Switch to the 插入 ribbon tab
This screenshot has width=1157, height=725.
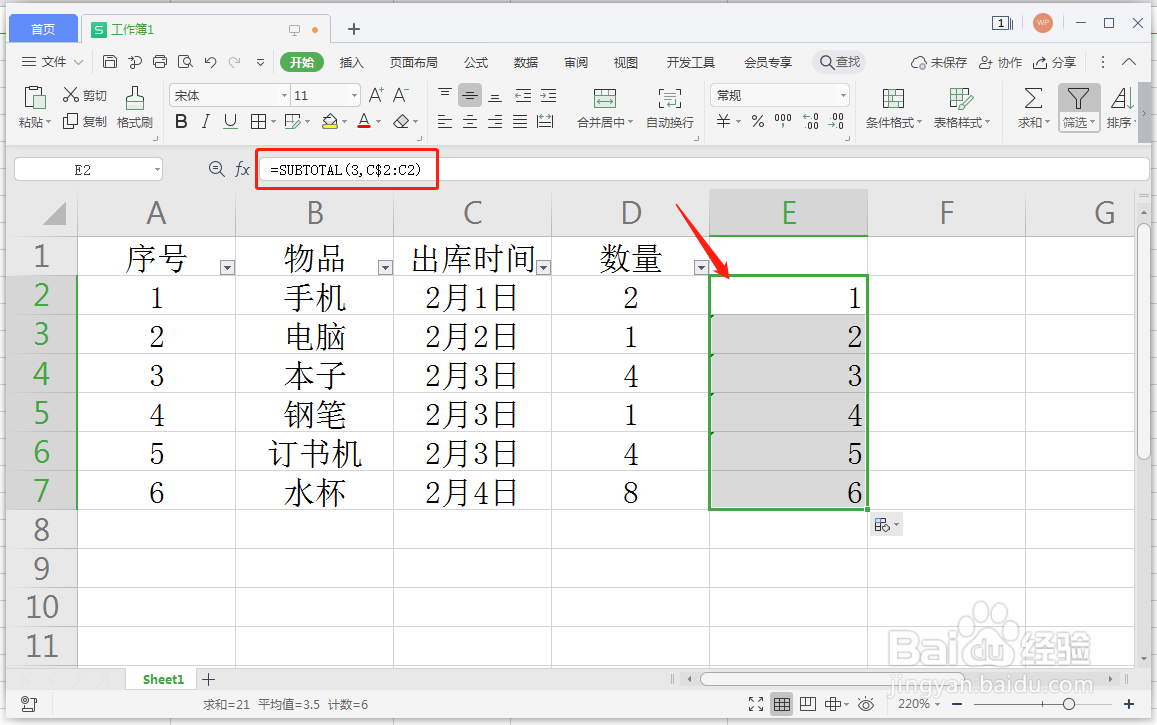point(353,61)
